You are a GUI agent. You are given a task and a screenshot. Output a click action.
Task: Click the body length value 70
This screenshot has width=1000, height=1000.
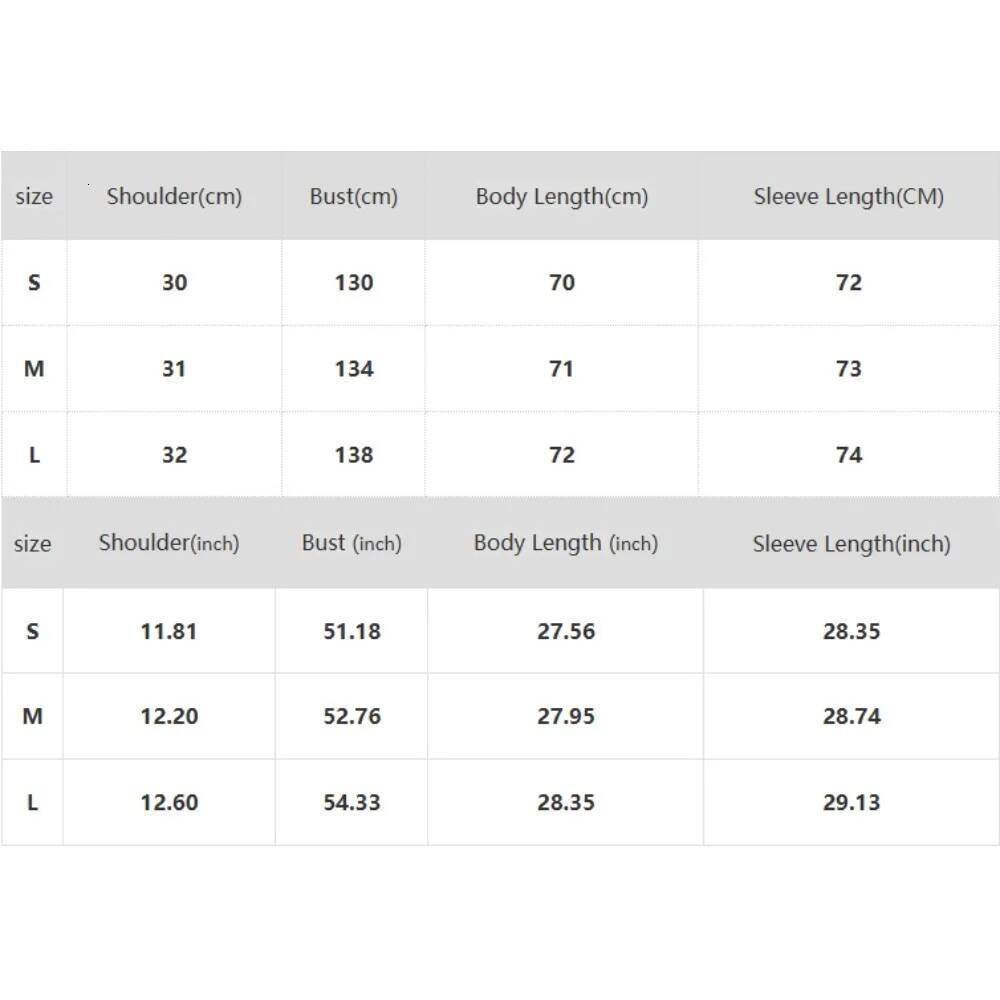coord(562,283)
